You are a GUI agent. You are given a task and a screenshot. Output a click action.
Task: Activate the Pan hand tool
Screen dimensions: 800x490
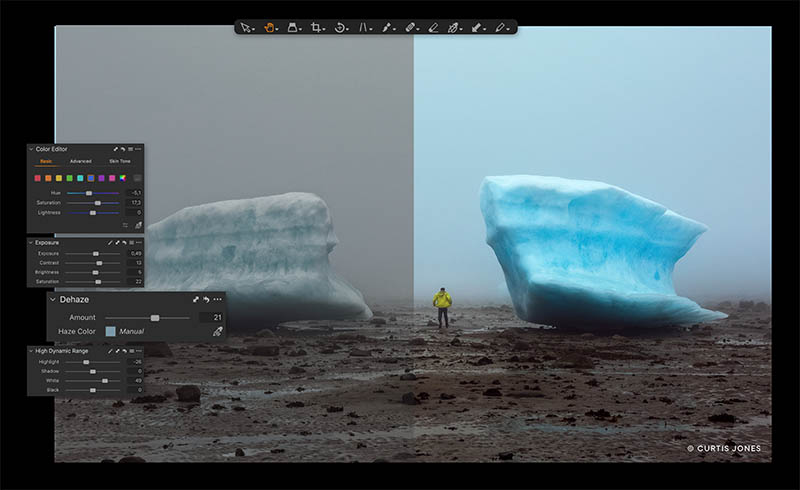[269, 28]
